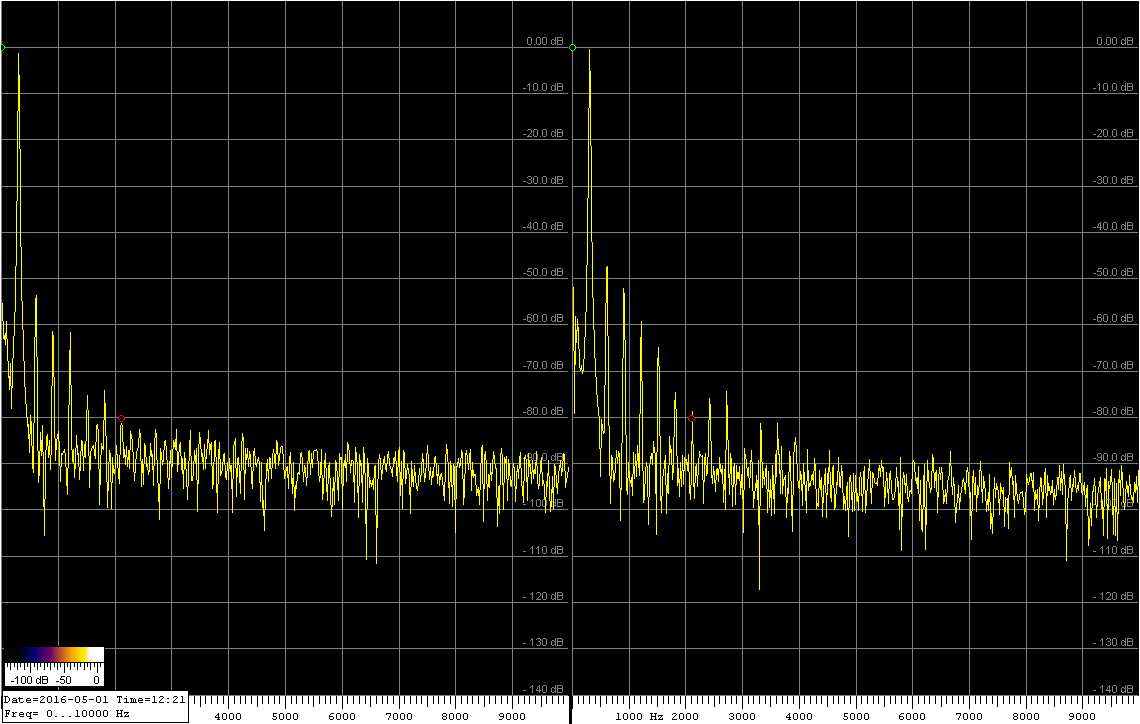The height and width of the screenshot is (724, 1140).
Task: Click the -120 dB label on left plot
Action: (x=544, y=596)
